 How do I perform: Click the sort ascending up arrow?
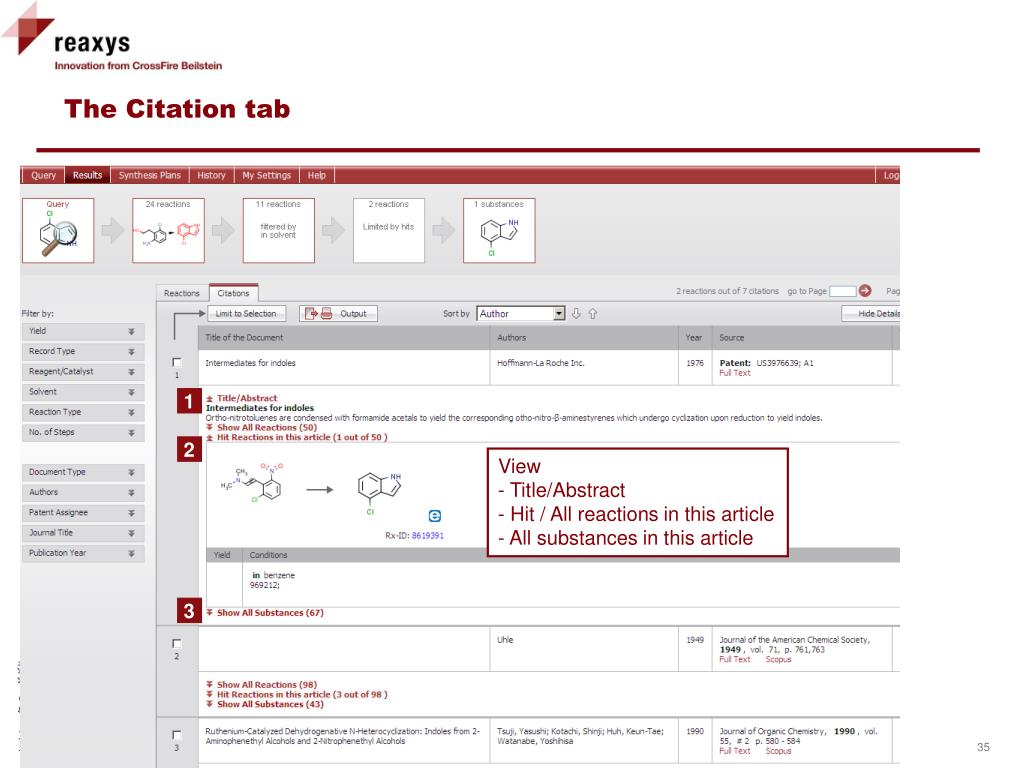click(592, 313)
